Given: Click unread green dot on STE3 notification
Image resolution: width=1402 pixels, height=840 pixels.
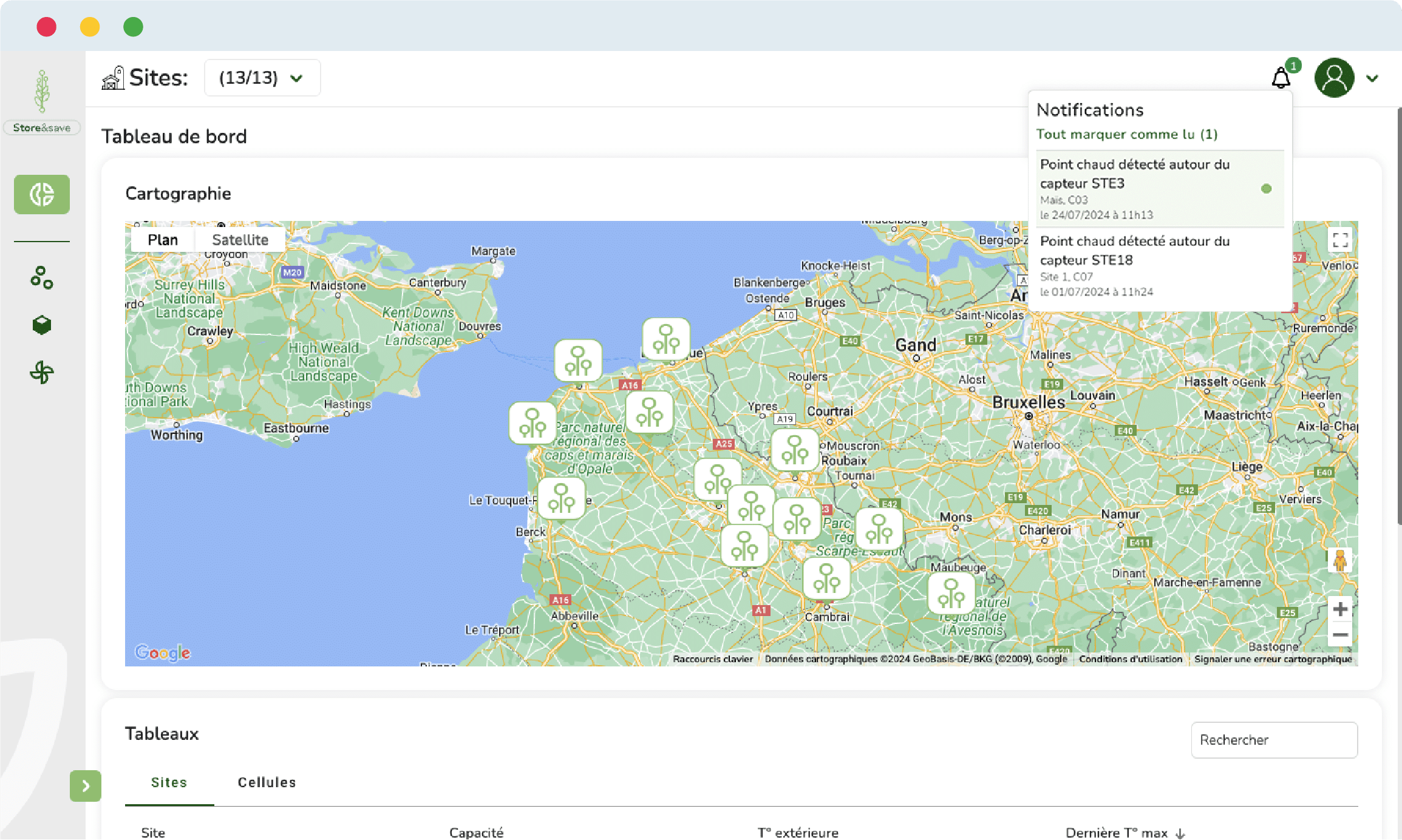Looking at the screenshot, I should 1266,189.
